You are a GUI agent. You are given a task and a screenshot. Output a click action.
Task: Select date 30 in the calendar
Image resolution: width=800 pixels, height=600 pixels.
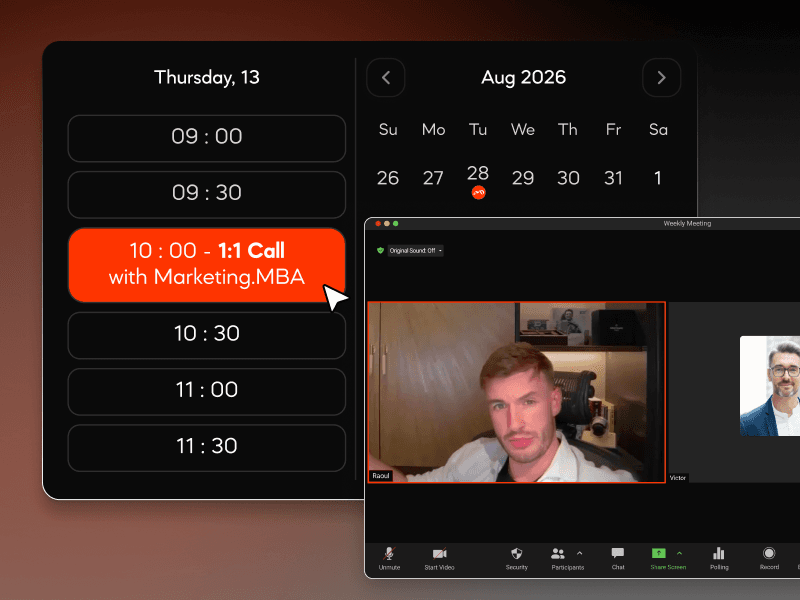pyautogui.click(x=568, y=178)
